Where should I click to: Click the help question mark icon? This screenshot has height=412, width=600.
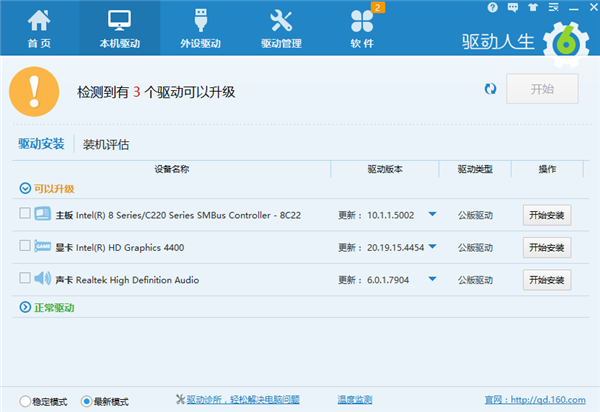coord(492,8)
